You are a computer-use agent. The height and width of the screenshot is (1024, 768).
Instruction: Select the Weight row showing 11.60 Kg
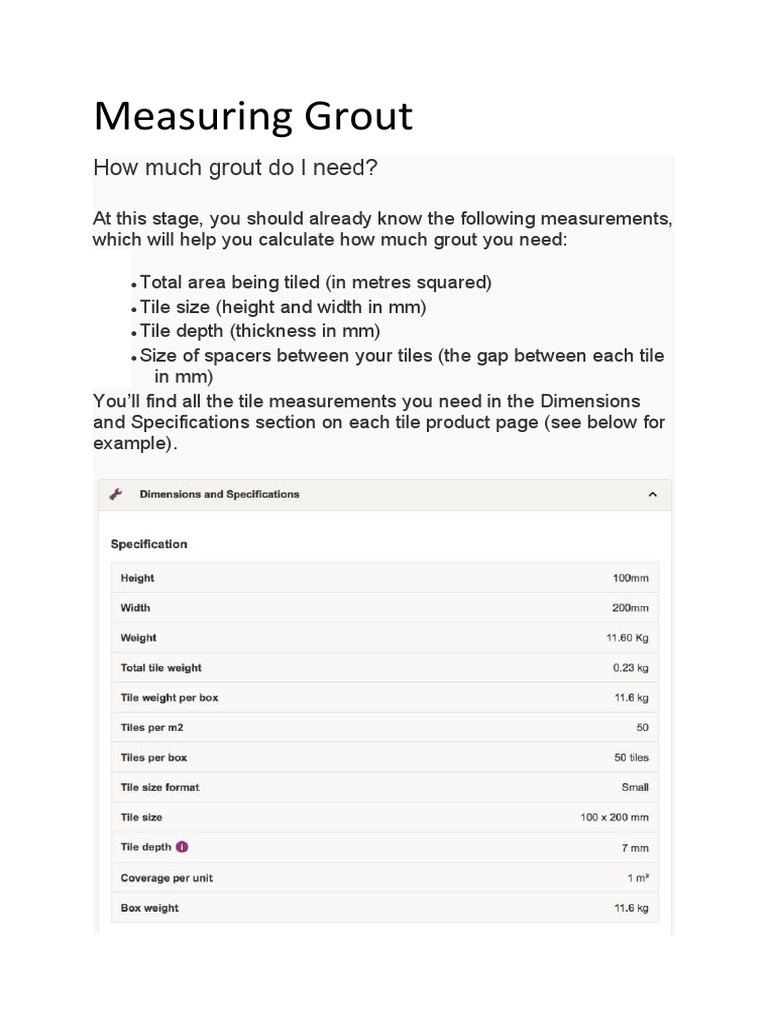139,638
